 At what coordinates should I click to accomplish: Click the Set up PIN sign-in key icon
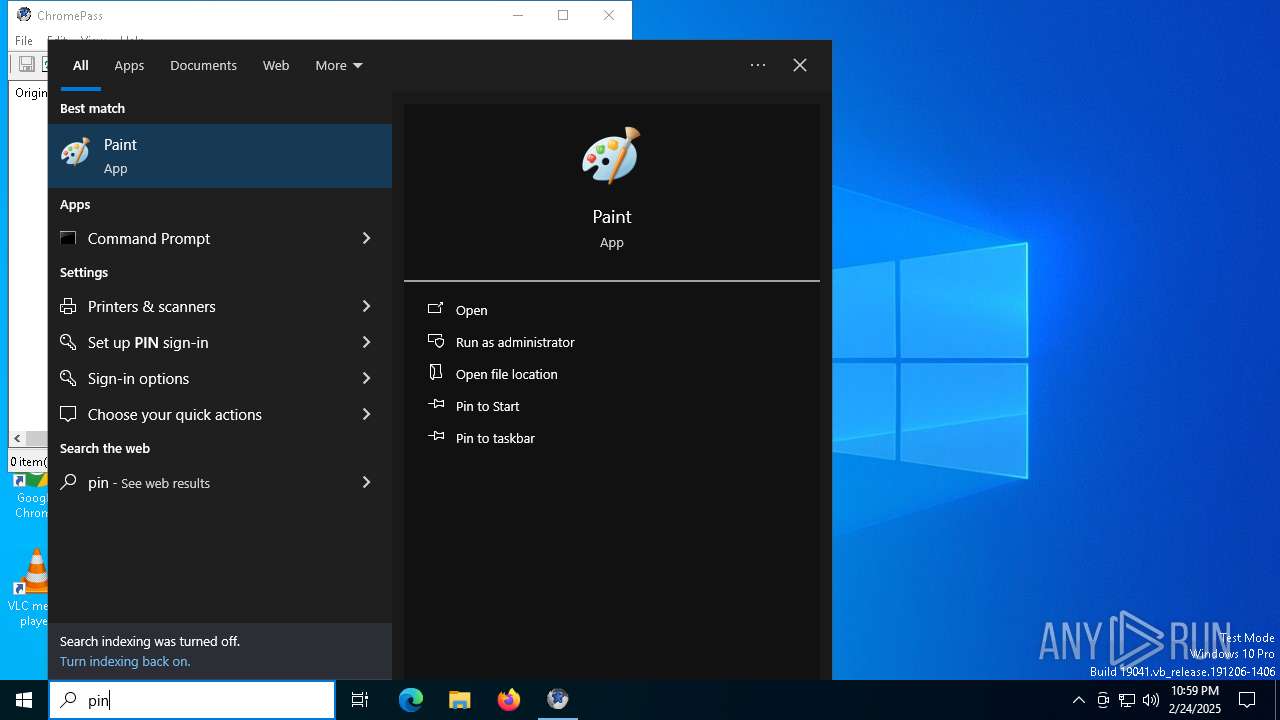pyautogui.click(x=68, y=342)
